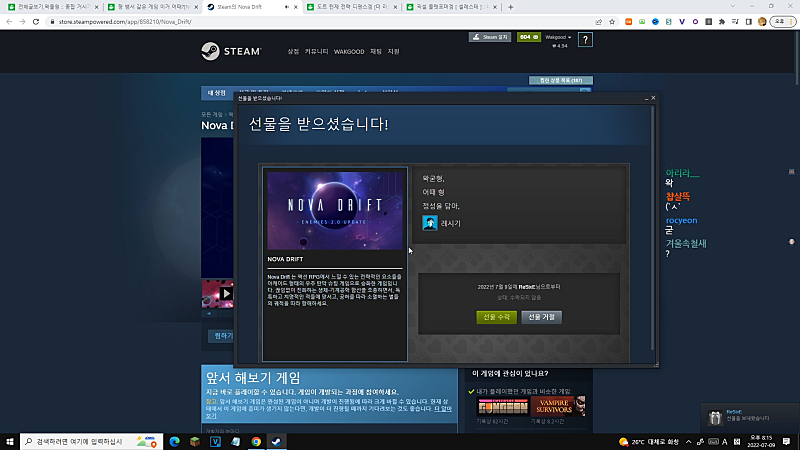Open the Steam Chat menu item
800x450 pixels.
pos(376,52)
